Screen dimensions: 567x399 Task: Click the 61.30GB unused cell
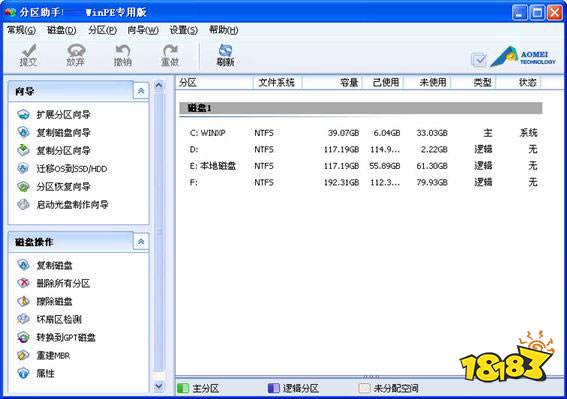coord(432,166)
